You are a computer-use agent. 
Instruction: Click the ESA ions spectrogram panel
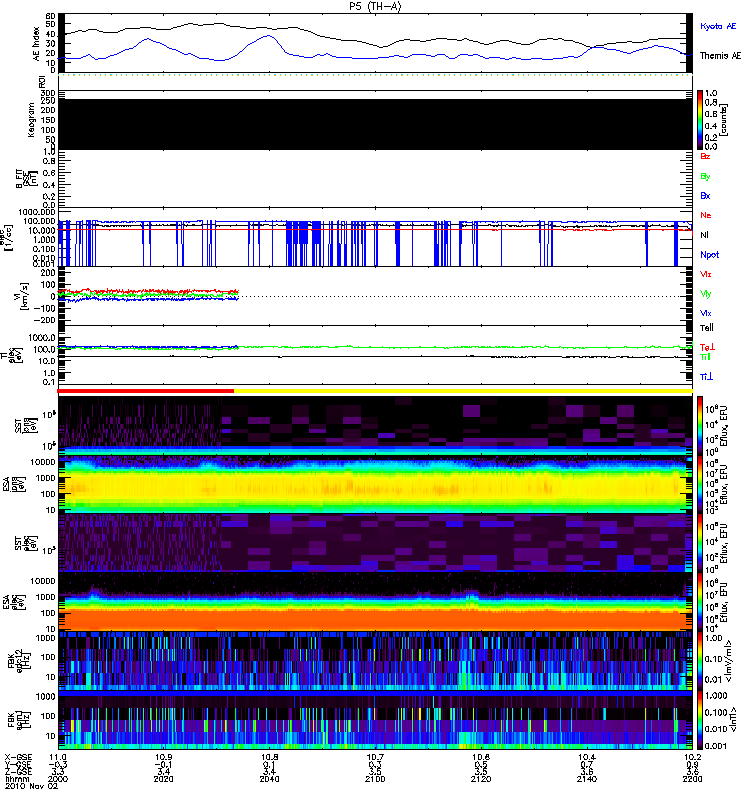tap(376, 484)
